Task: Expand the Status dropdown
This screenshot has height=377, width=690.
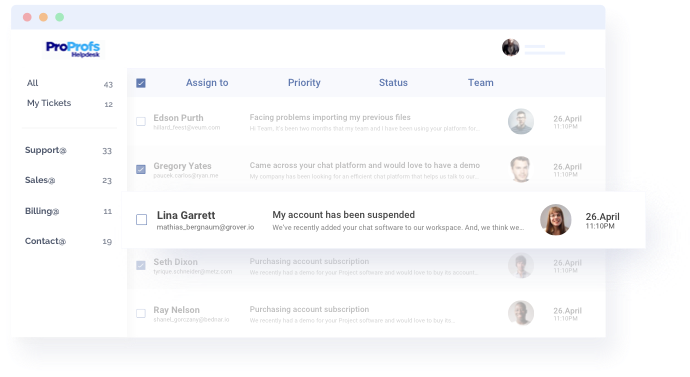Action: (393, 83)
